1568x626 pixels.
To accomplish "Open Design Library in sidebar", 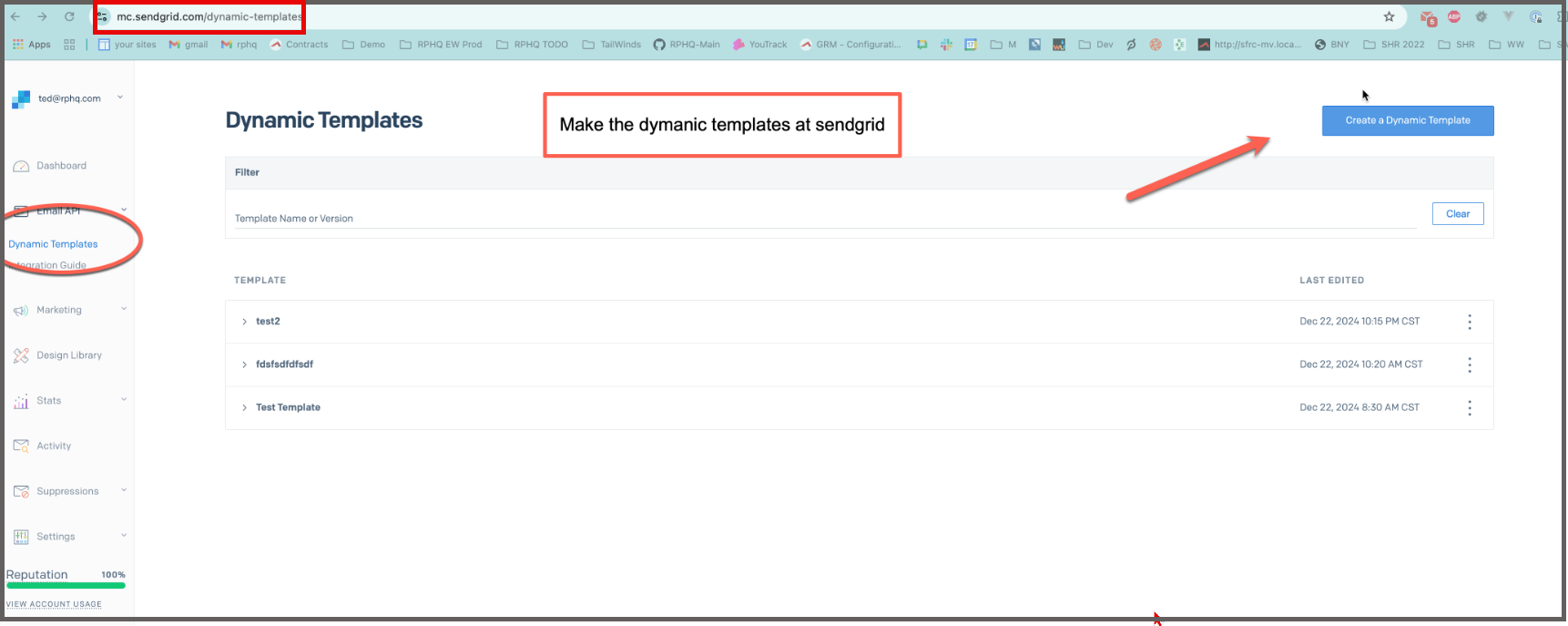I will [69, 355].
